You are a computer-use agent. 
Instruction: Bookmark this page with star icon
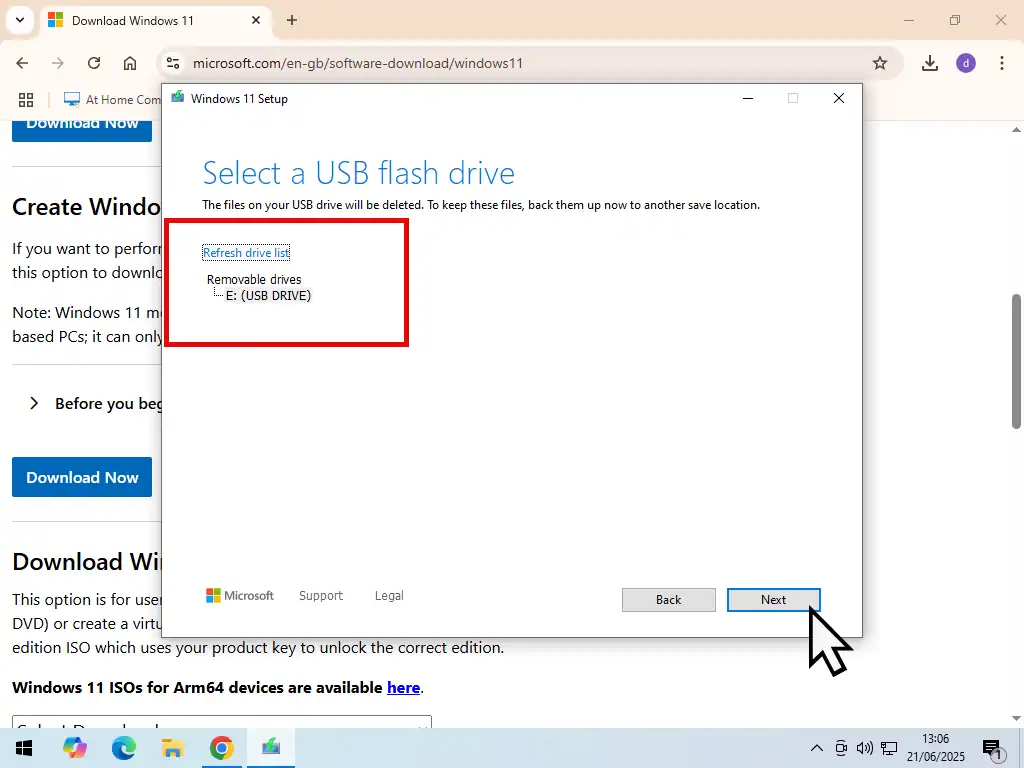click(x=880, y=63)
